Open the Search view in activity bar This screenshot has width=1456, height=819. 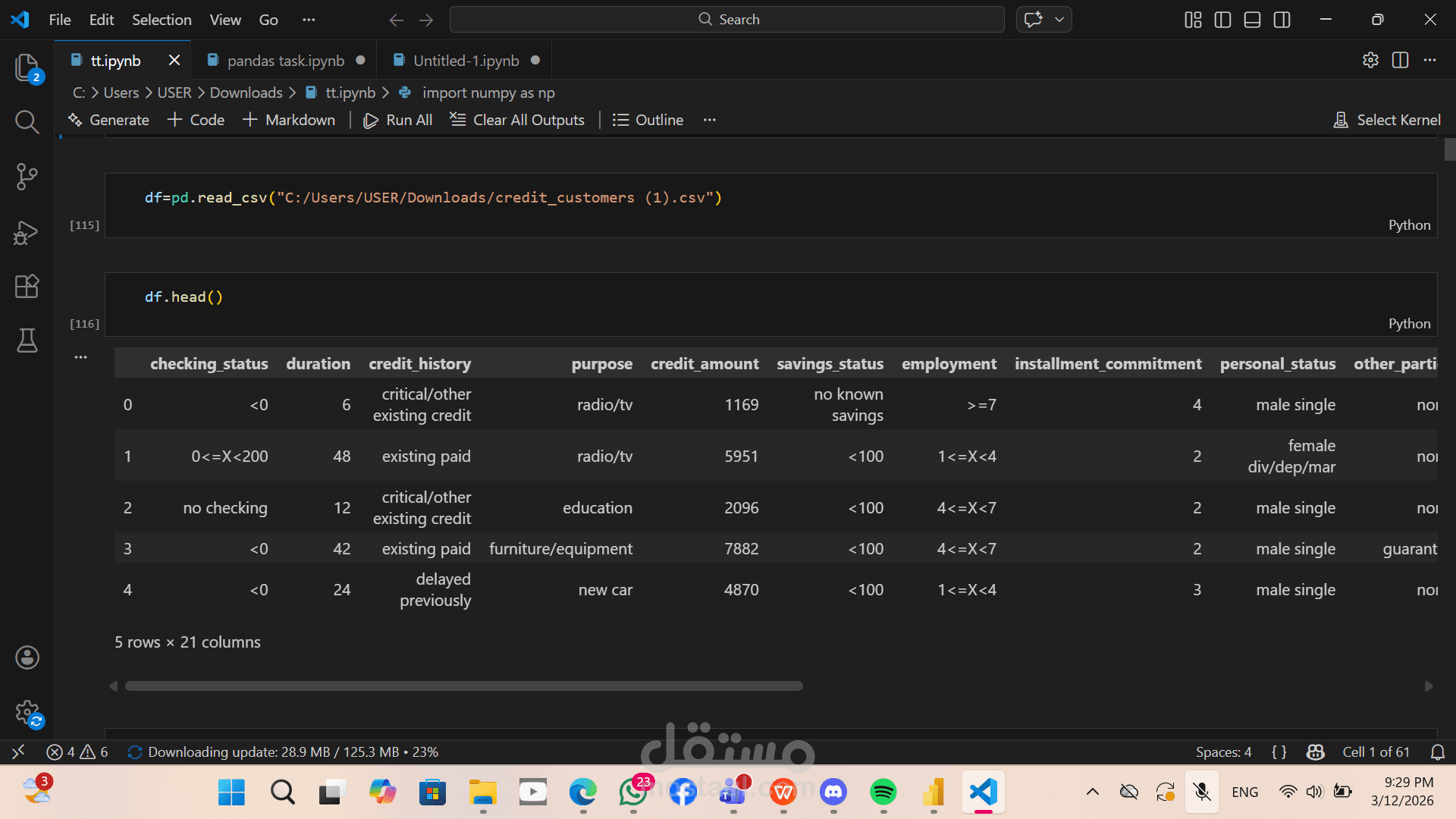point(27,121)
